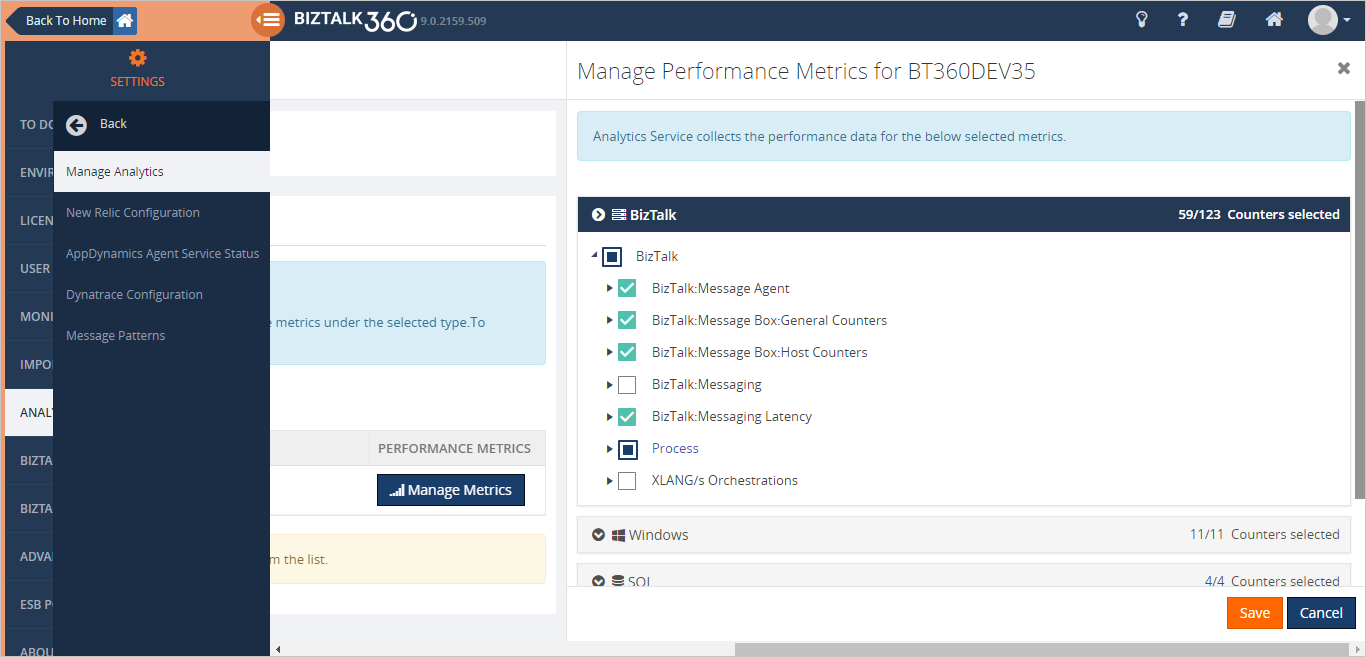The height and width of the screenshot is (657, 1366).
Task: Save the performance metrics selection
Action: tap(1255, 613)
